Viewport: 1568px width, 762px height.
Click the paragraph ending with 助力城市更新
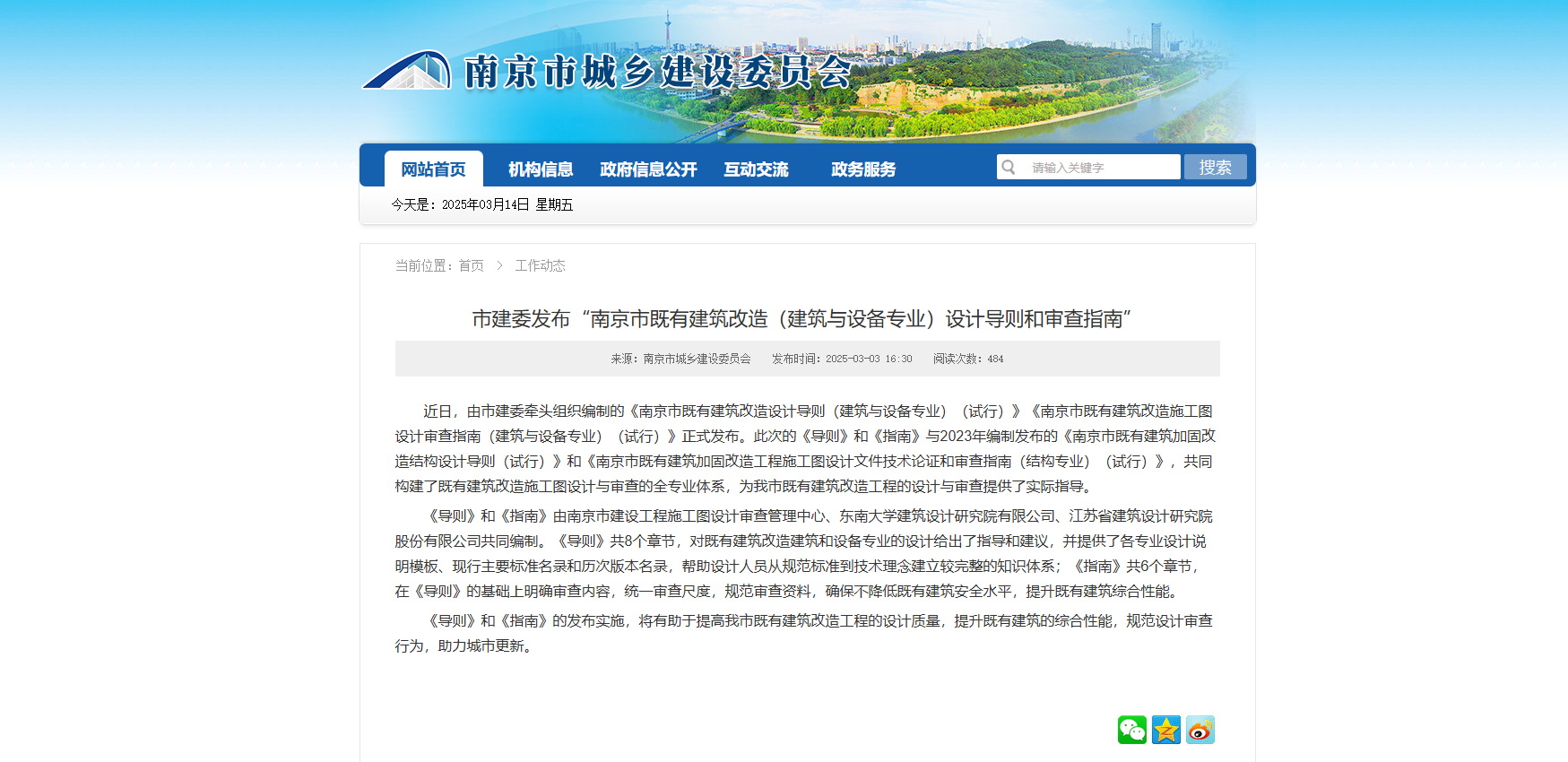(805, 633)
